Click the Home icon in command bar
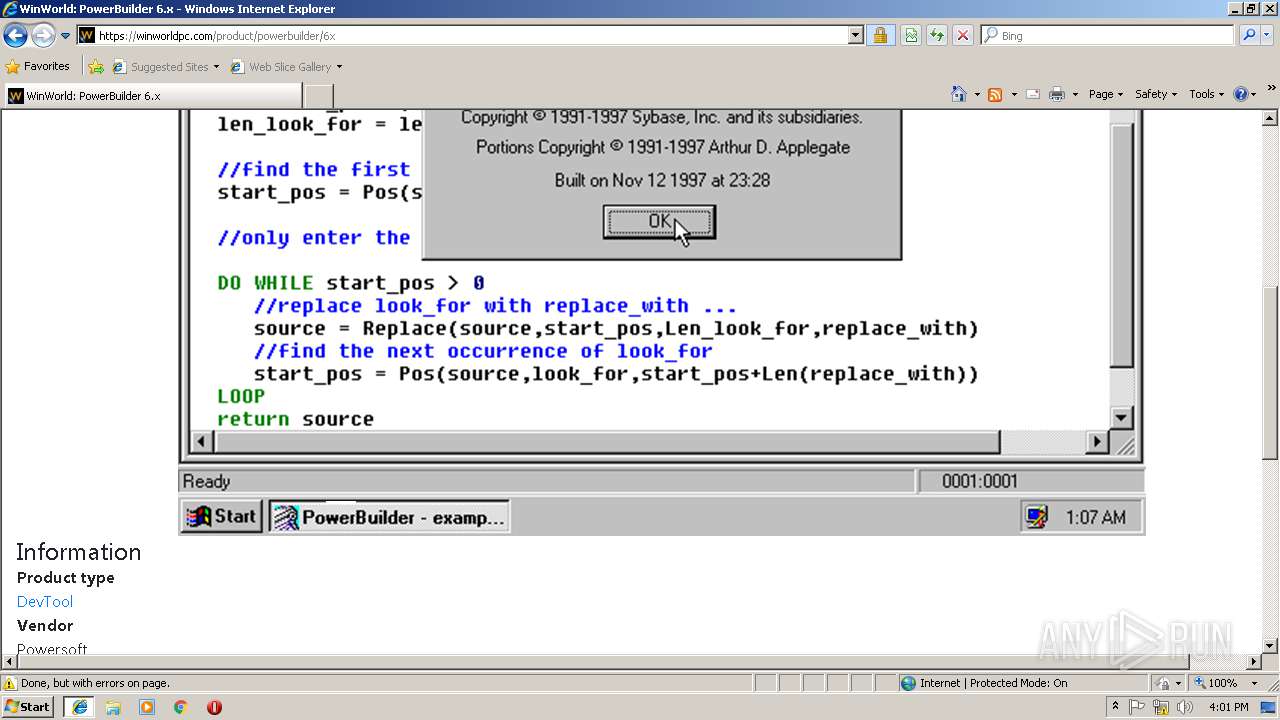This screenshot has height=720, width=1280. [x=958, y=94]
